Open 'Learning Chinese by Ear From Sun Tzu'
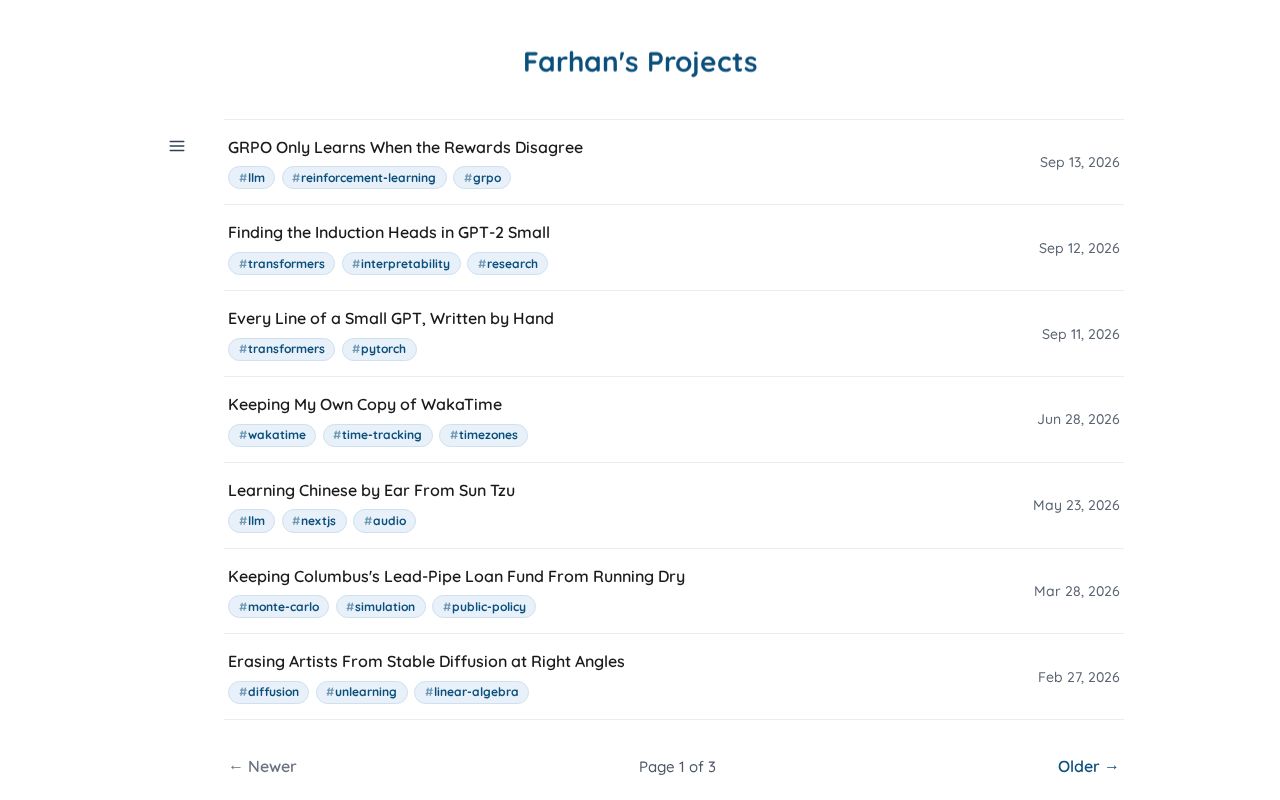 pos(371,490)
